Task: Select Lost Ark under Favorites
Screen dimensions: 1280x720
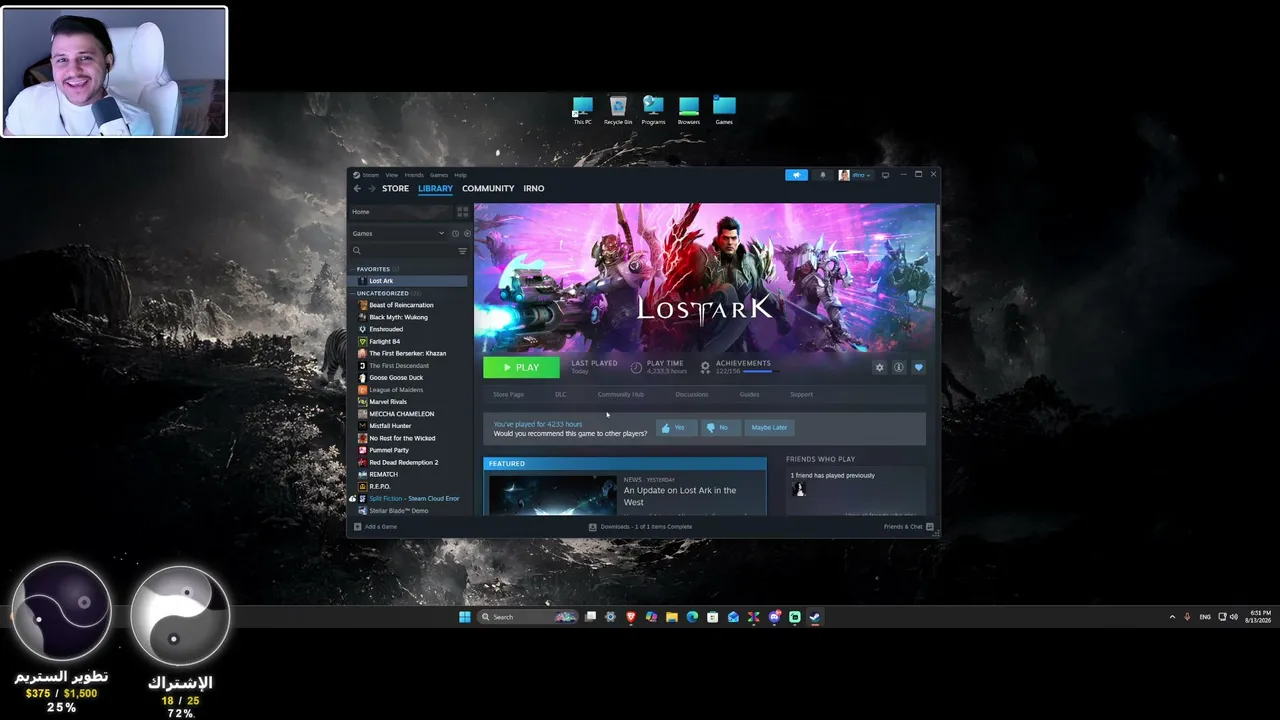Action: pyautogui.click(x=407, y=281)
